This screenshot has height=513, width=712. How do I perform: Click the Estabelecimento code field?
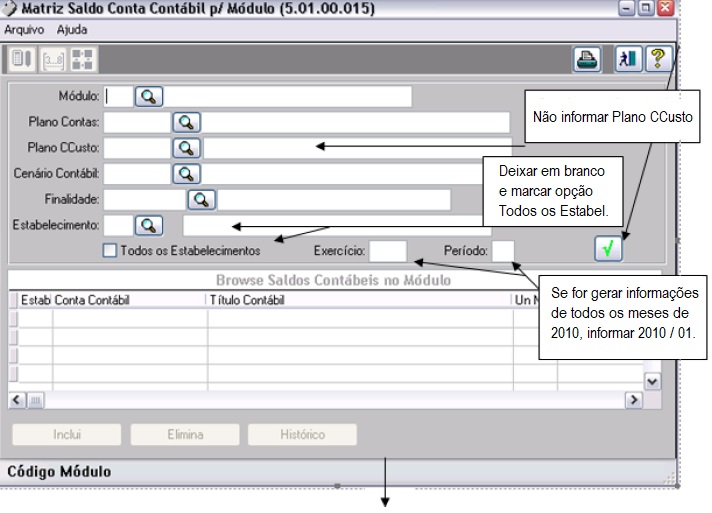(118, 226)
